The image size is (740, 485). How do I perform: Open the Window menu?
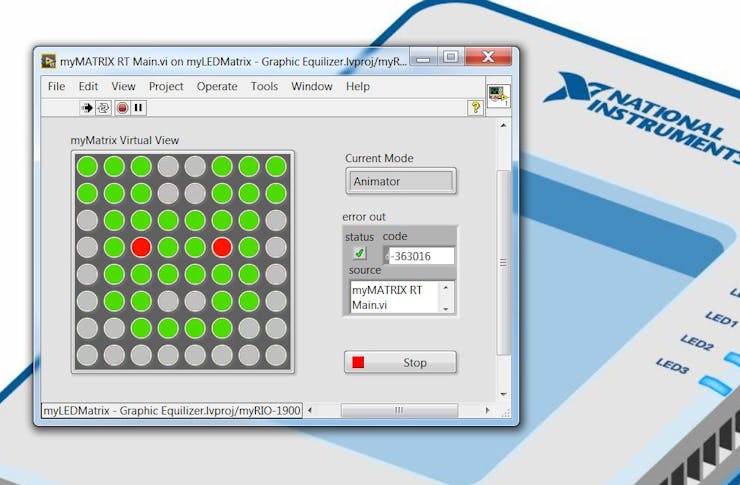(312, 87)
